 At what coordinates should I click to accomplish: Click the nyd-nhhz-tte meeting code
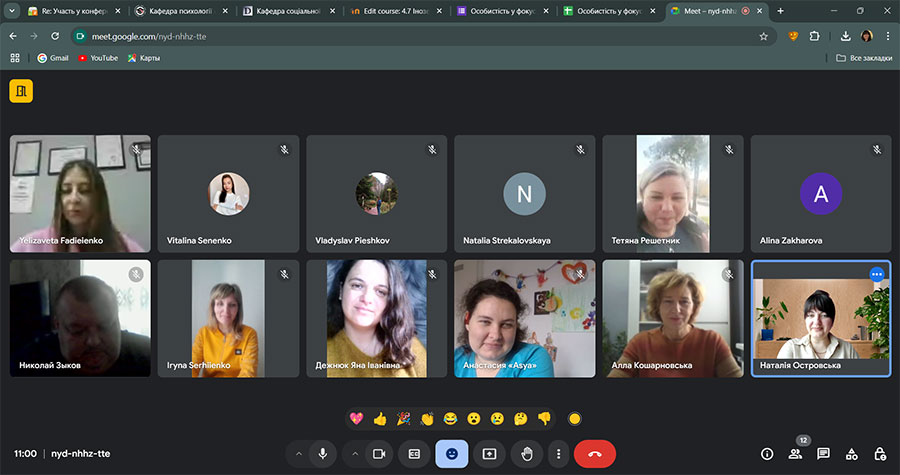[x=80, y=454]
